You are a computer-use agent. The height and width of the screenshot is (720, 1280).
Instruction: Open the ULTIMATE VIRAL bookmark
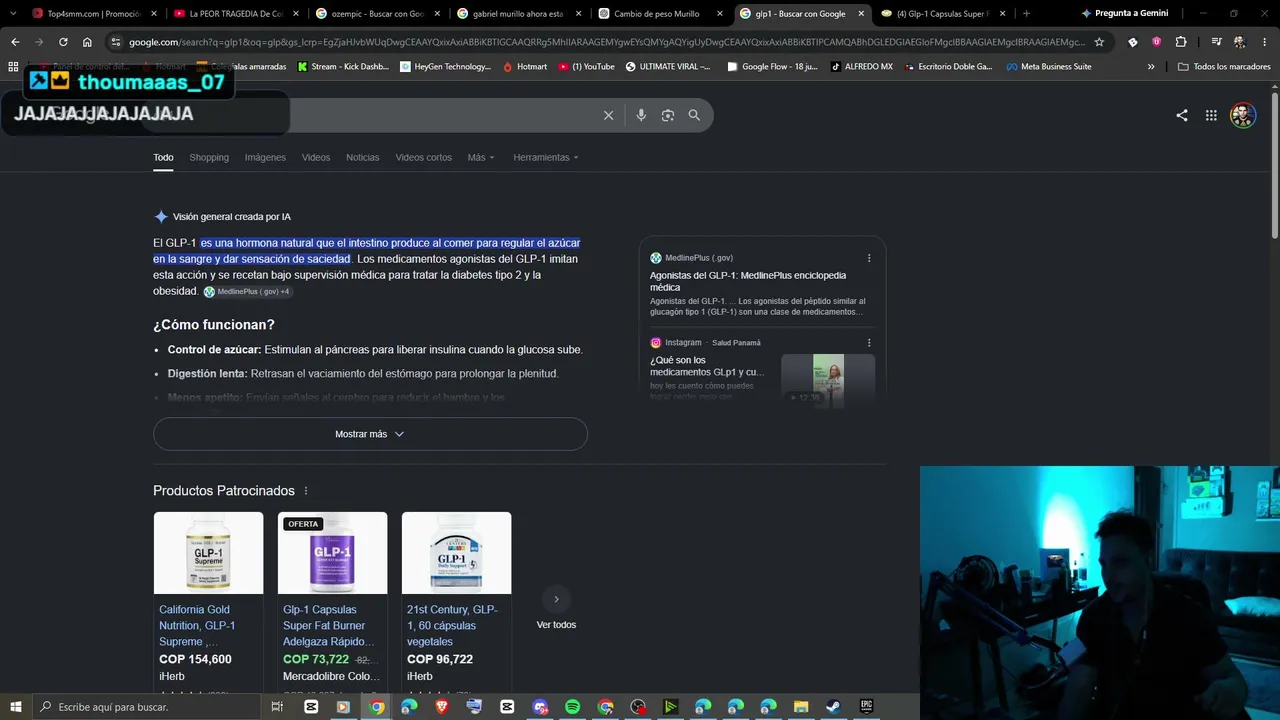668,67
